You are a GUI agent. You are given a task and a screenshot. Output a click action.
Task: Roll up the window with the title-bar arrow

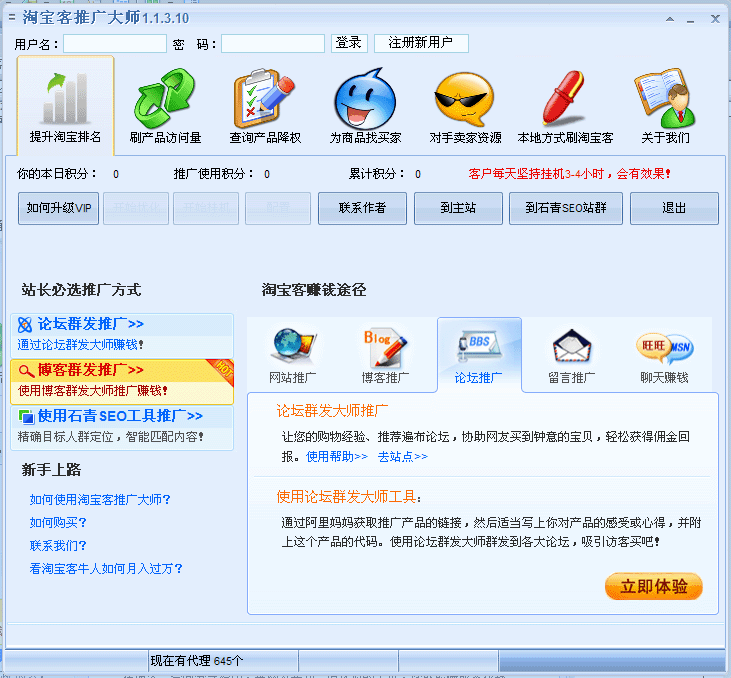point(670,19)
